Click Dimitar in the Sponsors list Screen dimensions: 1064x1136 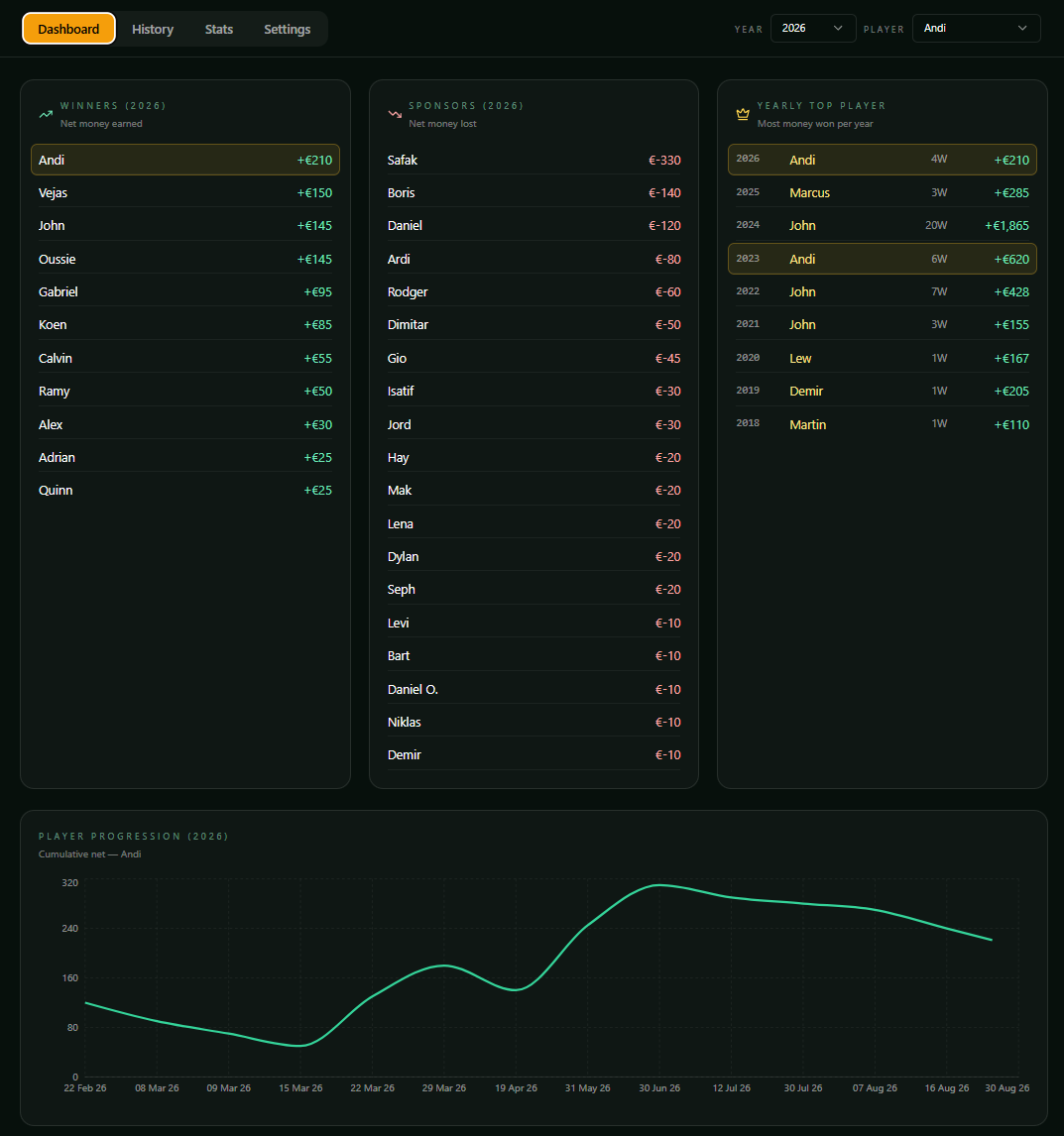pyautogui.click(x=534, y=324)
